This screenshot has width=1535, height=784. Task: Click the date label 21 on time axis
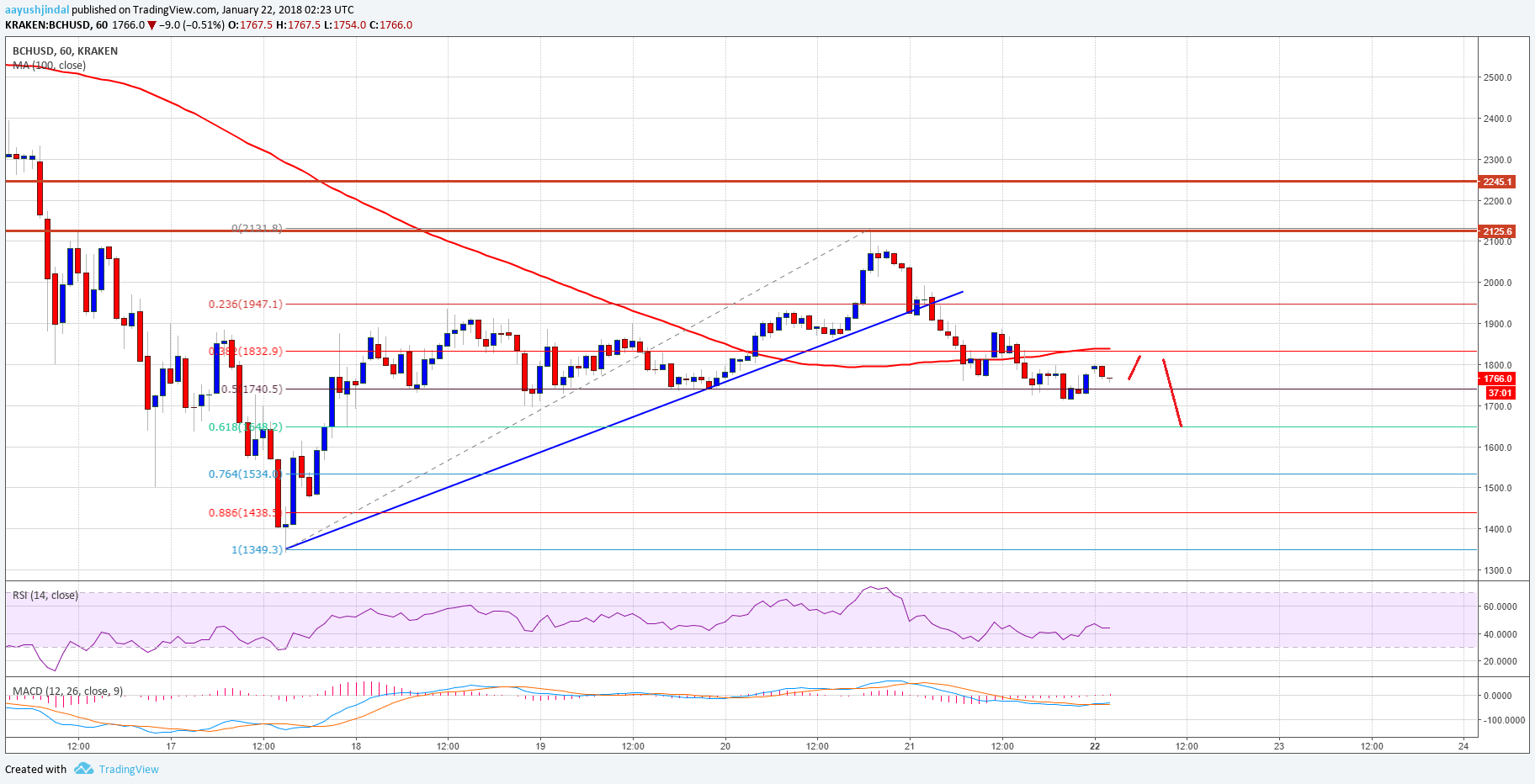click(x=910, y=746)
